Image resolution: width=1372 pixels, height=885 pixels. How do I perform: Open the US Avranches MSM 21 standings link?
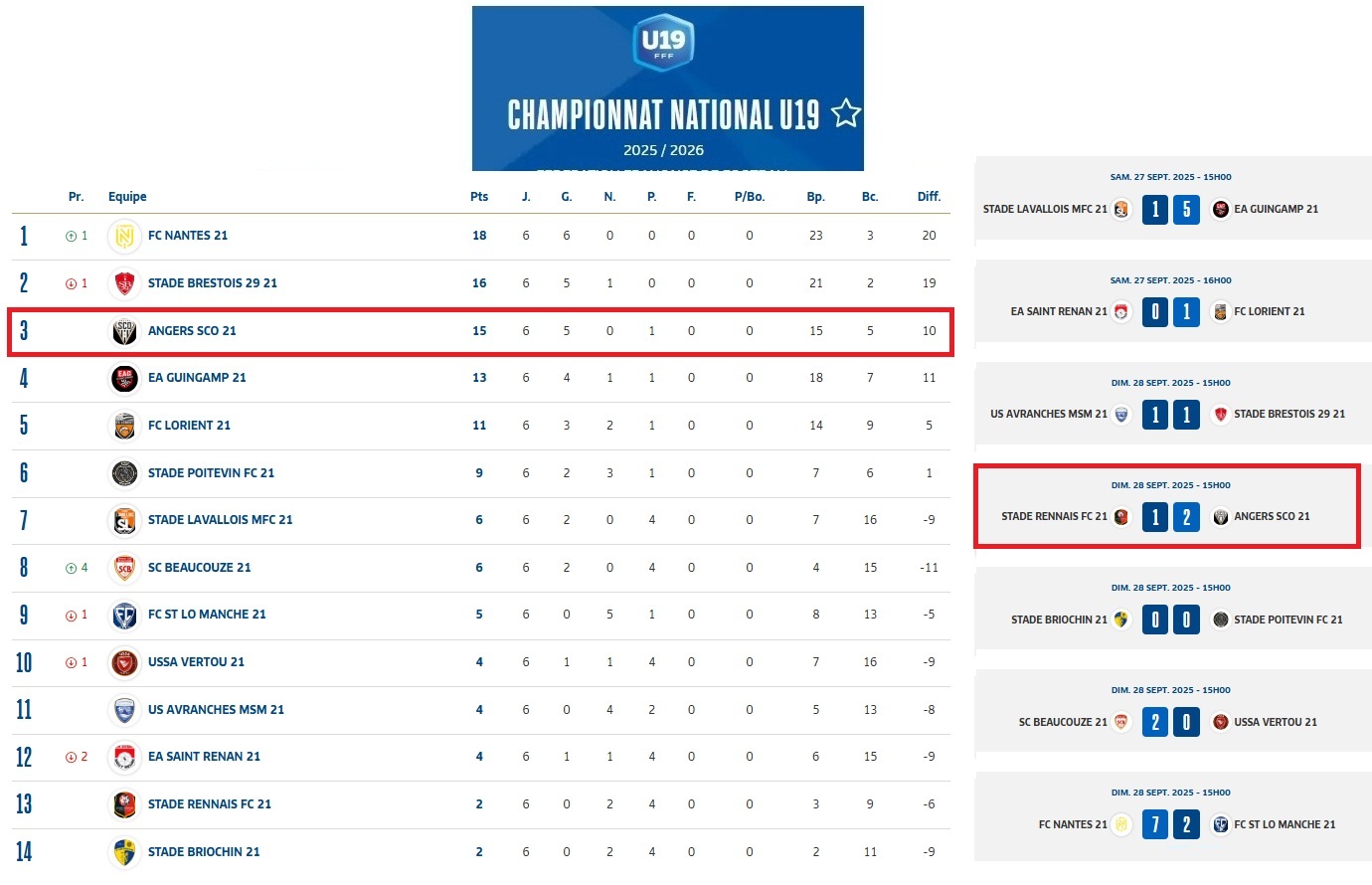coord(216,710)
